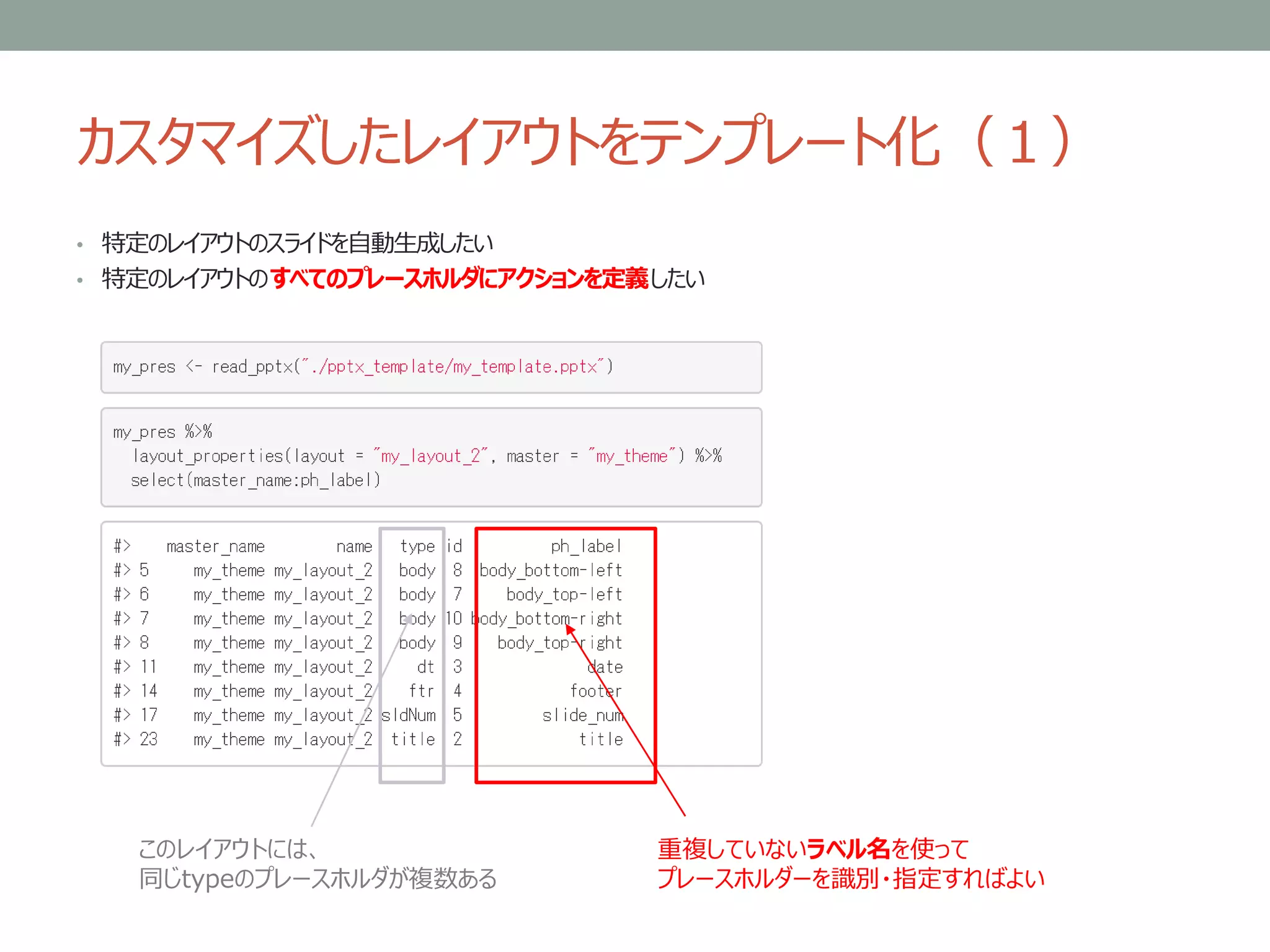Click the sldNum type cell
Image resolution: width=1270 pixels, height=952 pixels.
coord(409,715)
